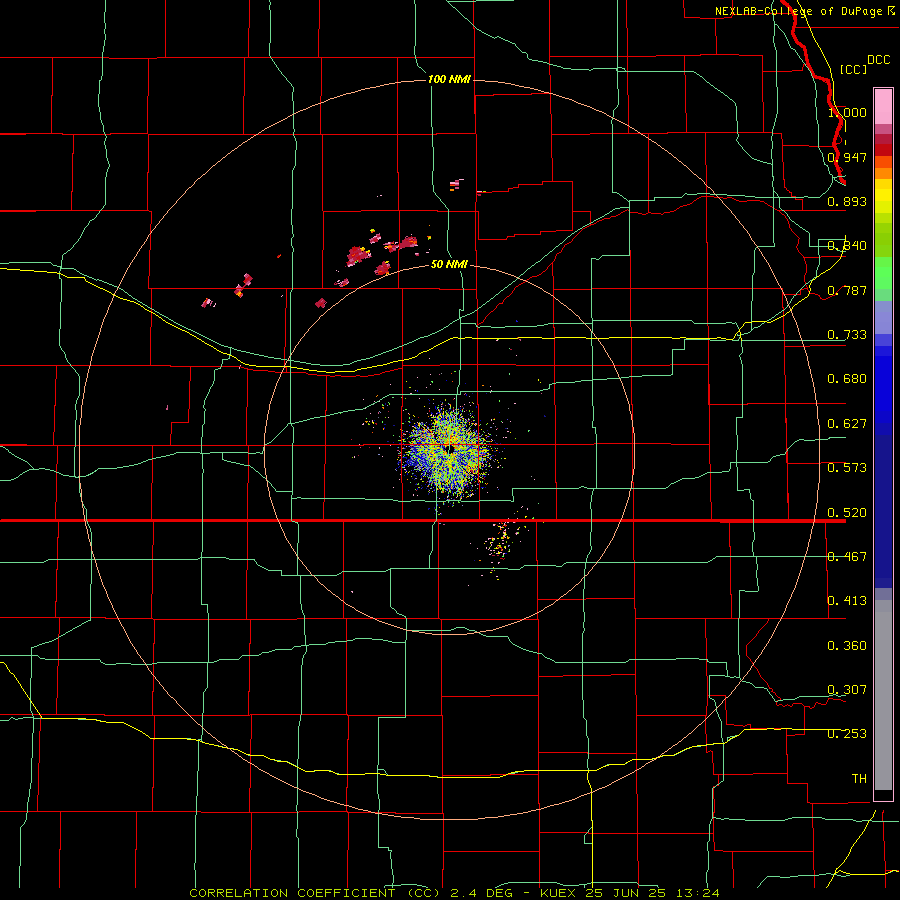This screenshot has width=900, height=900.
Task: Click the 0.680 legend value
Action: (847, 379)
